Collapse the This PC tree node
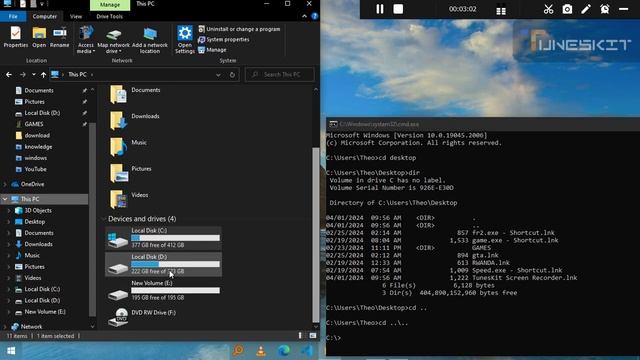 5,199
